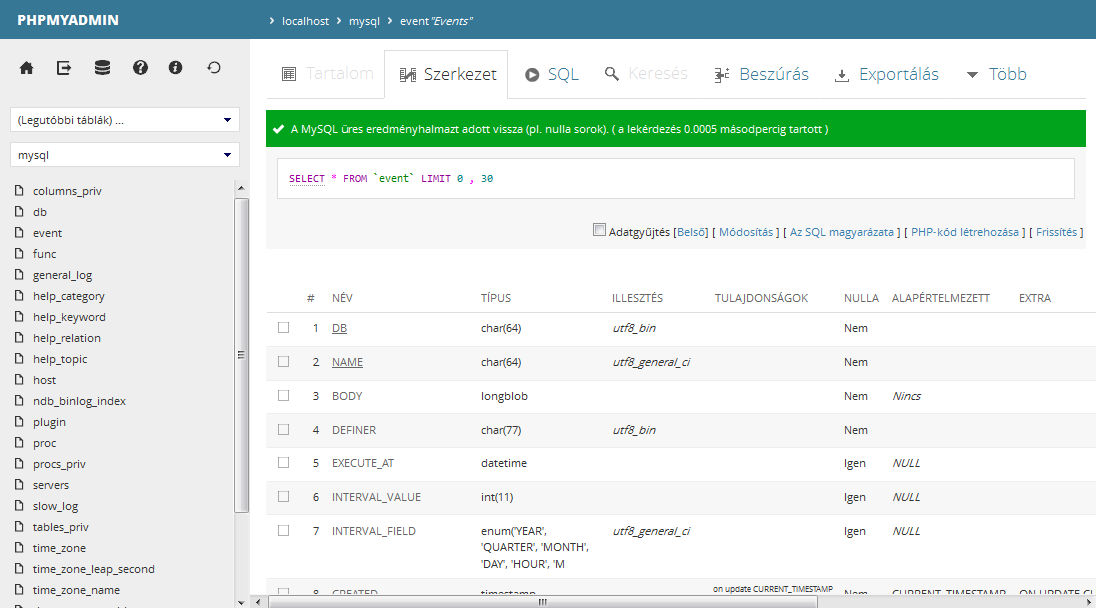
Task: Reload the navigation panel icon
Action: [x=214, y=67]
